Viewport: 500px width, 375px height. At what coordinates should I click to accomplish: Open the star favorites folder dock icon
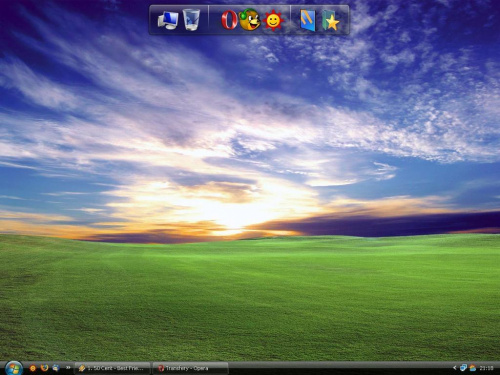(x=330, y=21)
